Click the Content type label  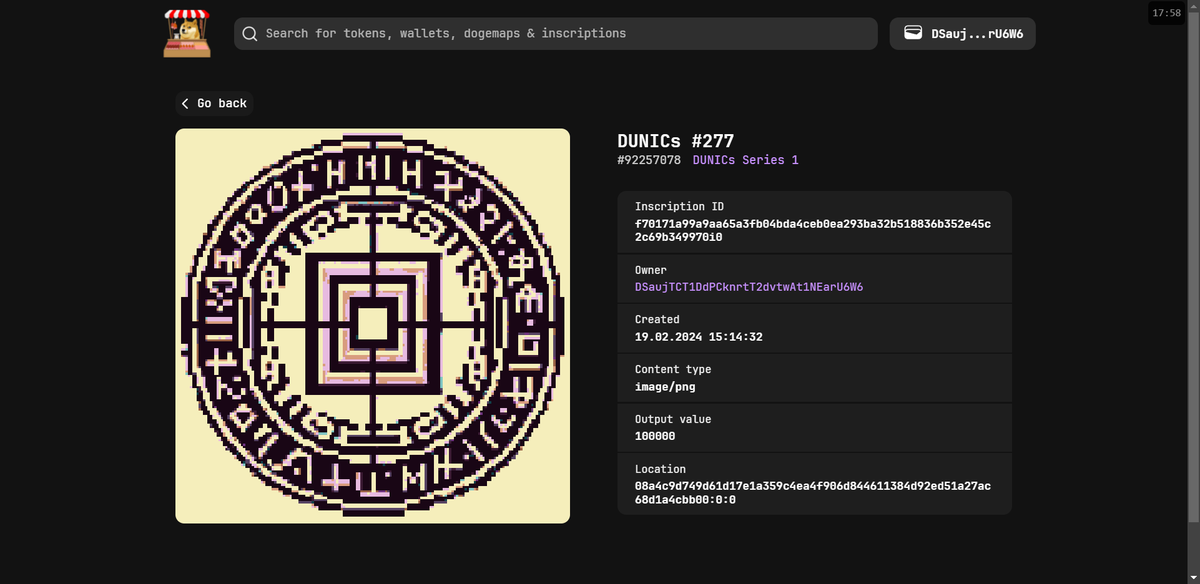coord(673,369)
